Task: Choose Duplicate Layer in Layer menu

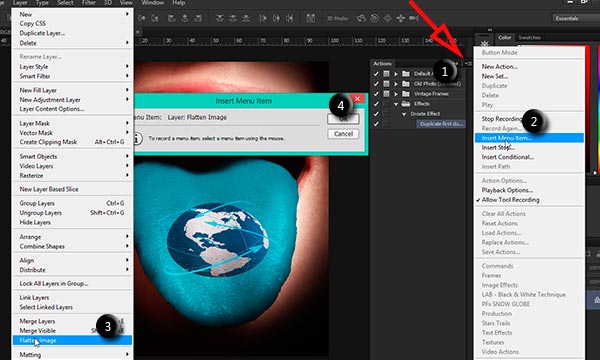Action: 73,33
